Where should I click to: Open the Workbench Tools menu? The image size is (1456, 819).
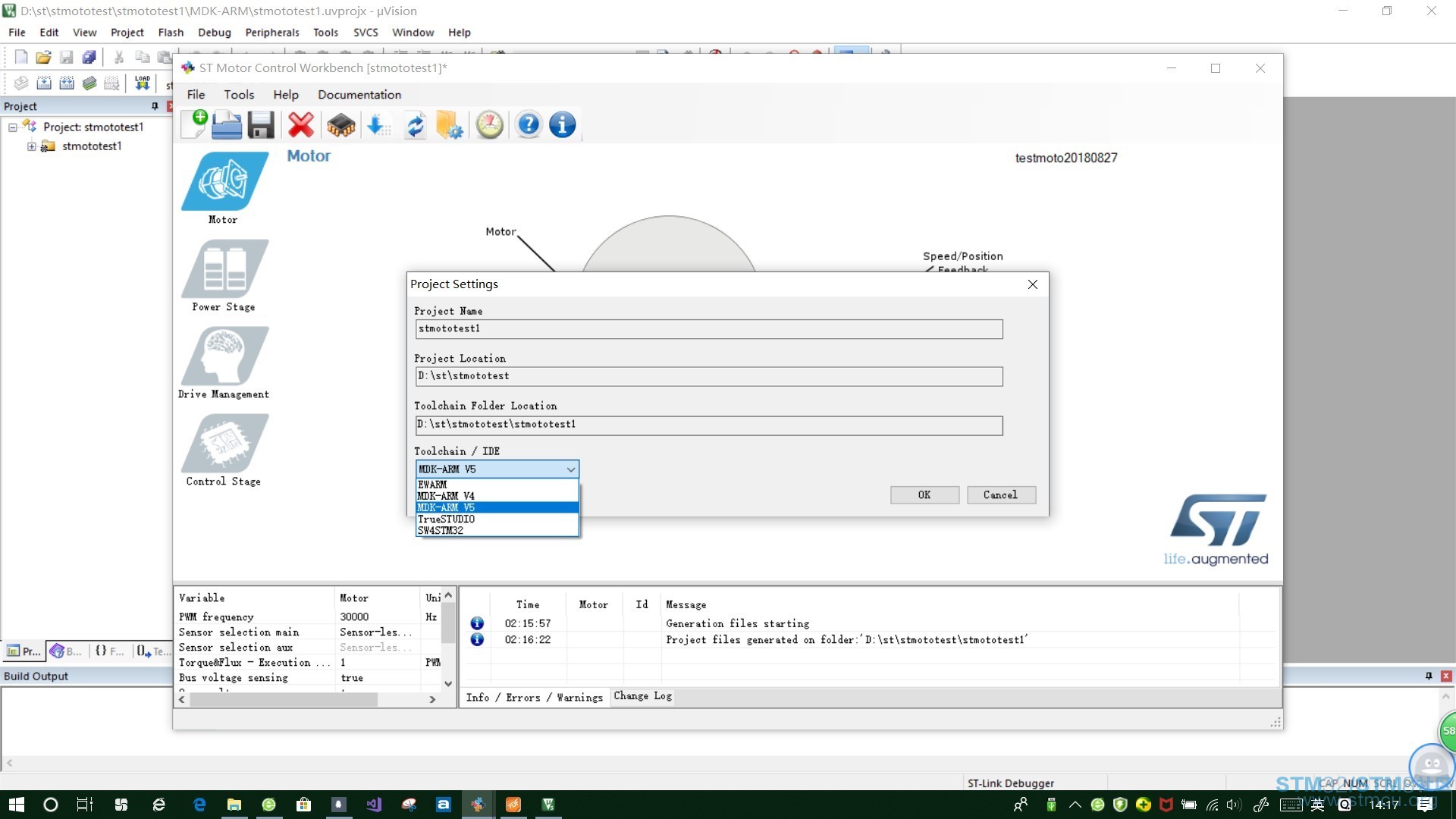coord(239,95)
